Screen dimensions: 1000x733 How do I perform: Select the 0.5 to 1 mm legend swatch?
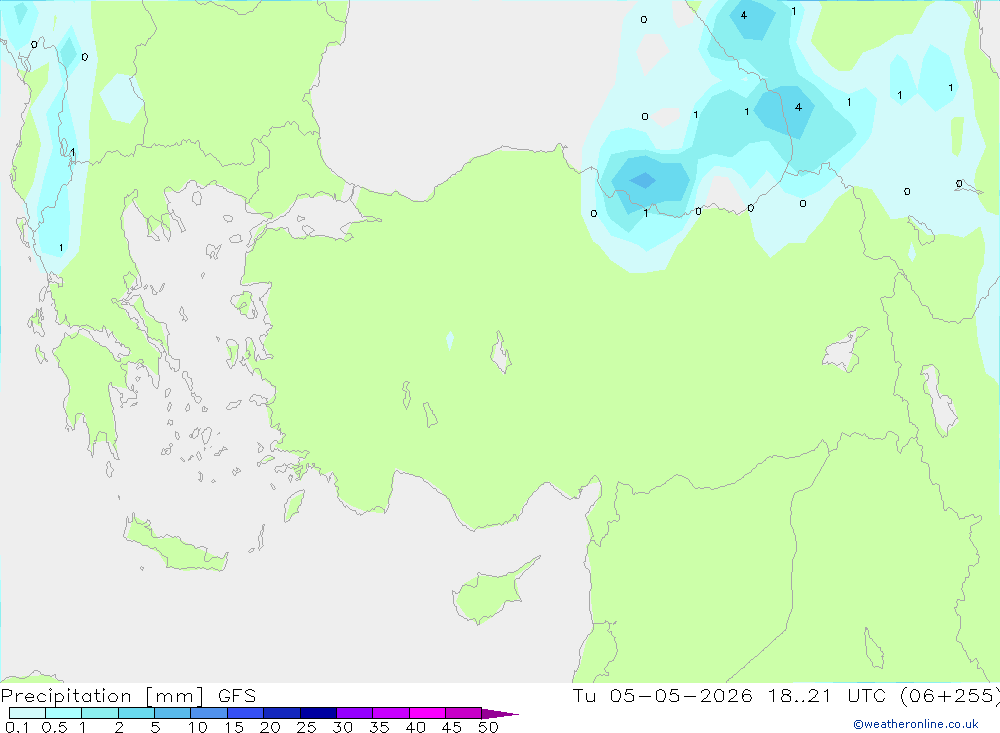point(64,713)
